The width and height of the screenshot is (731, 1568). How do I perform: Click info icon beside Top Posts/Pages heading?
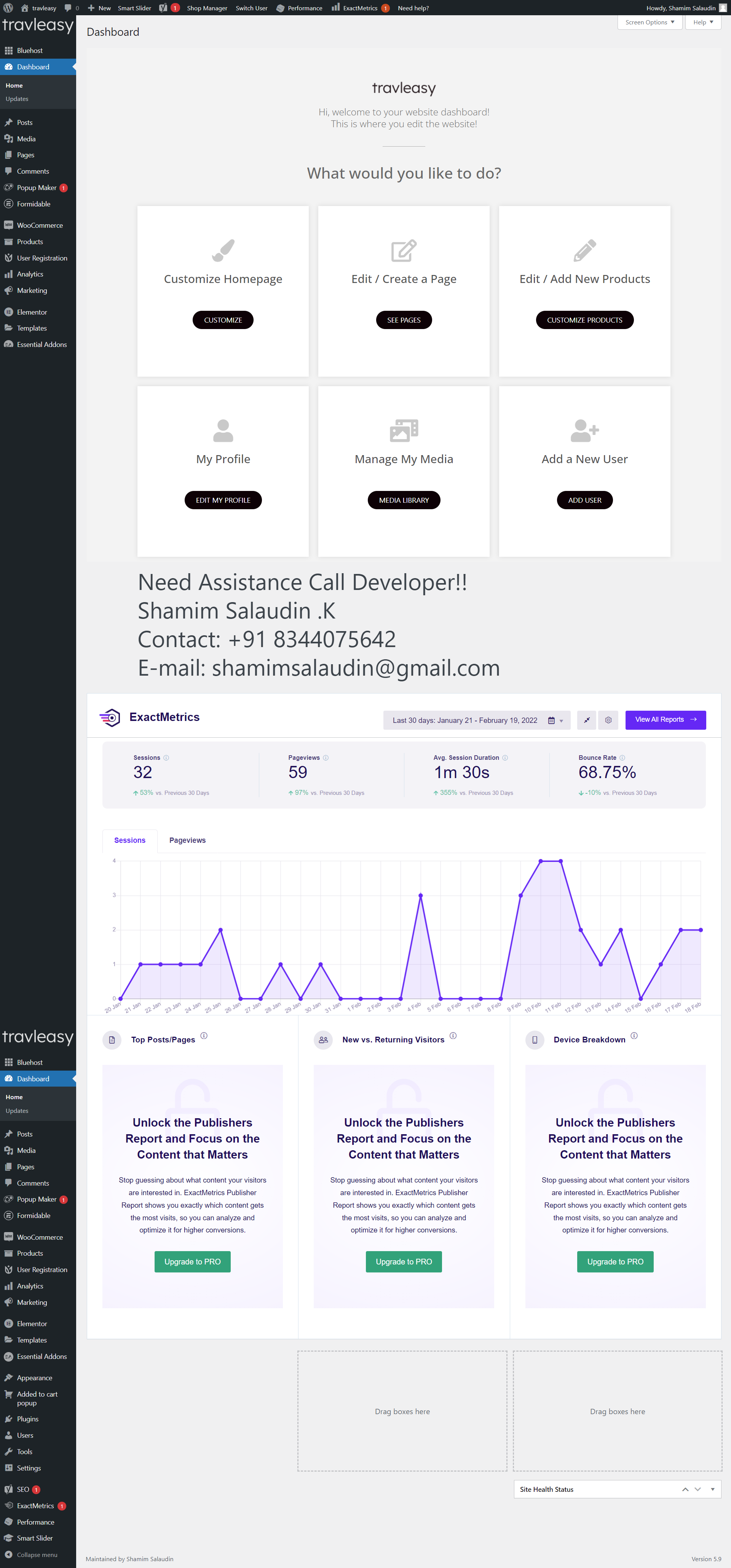pos(204,1036)
